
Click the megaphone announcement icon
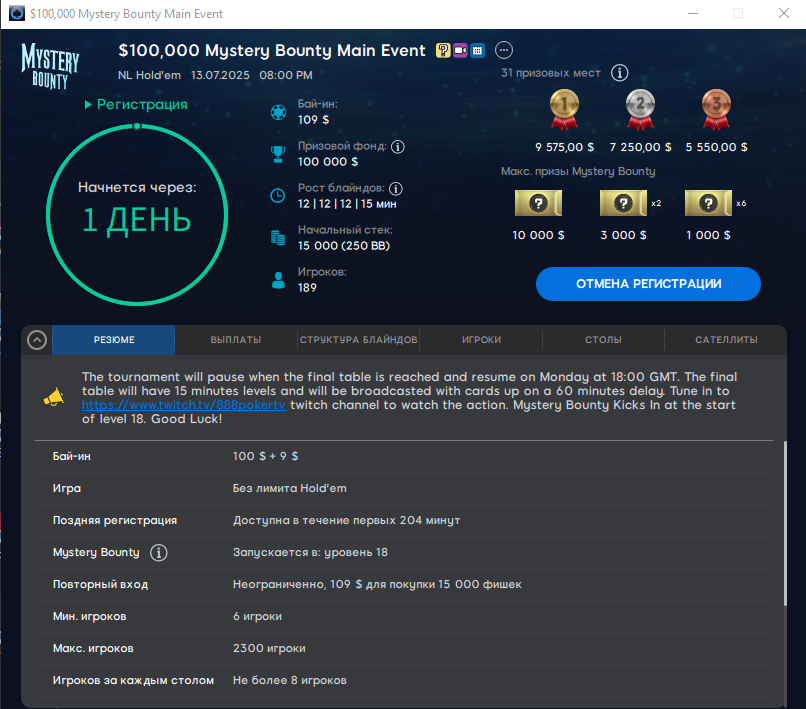[54, 397]
